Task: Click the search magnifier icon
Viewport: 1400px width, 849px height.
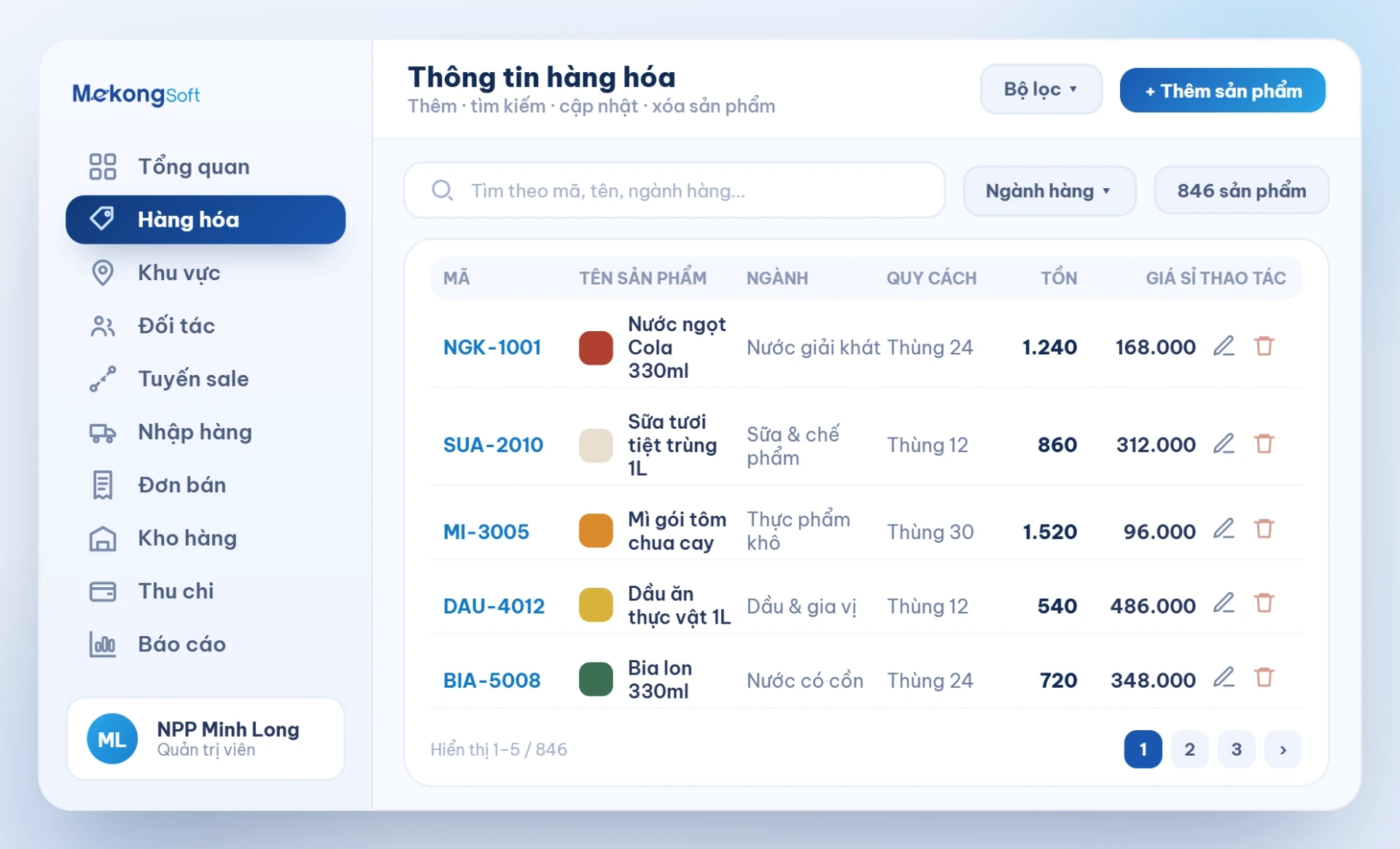Action: (442, 190)
